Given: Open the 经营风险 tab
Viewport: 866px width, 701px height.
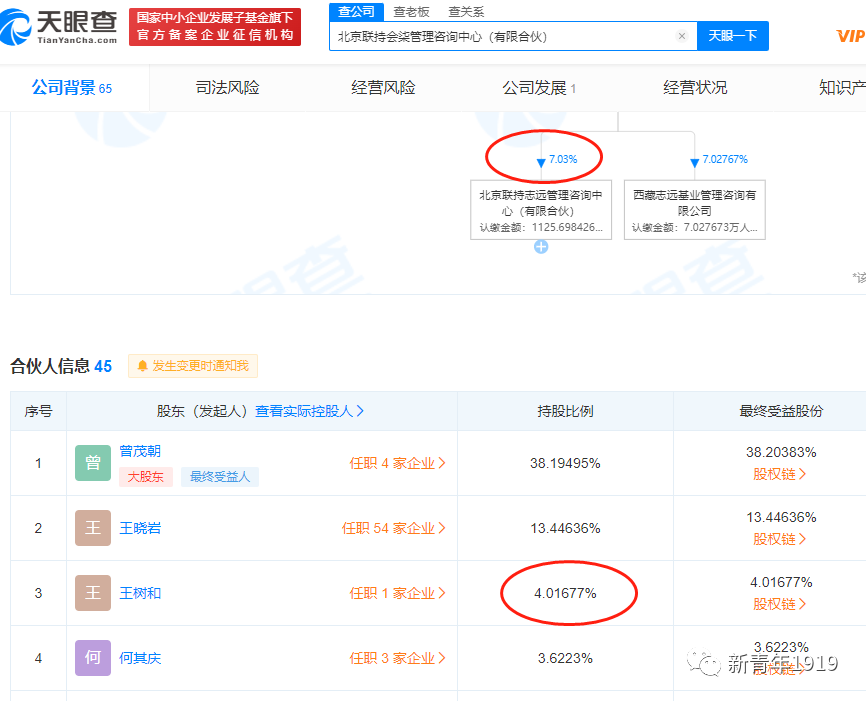Looking at the screenshot, I should 383,88.
